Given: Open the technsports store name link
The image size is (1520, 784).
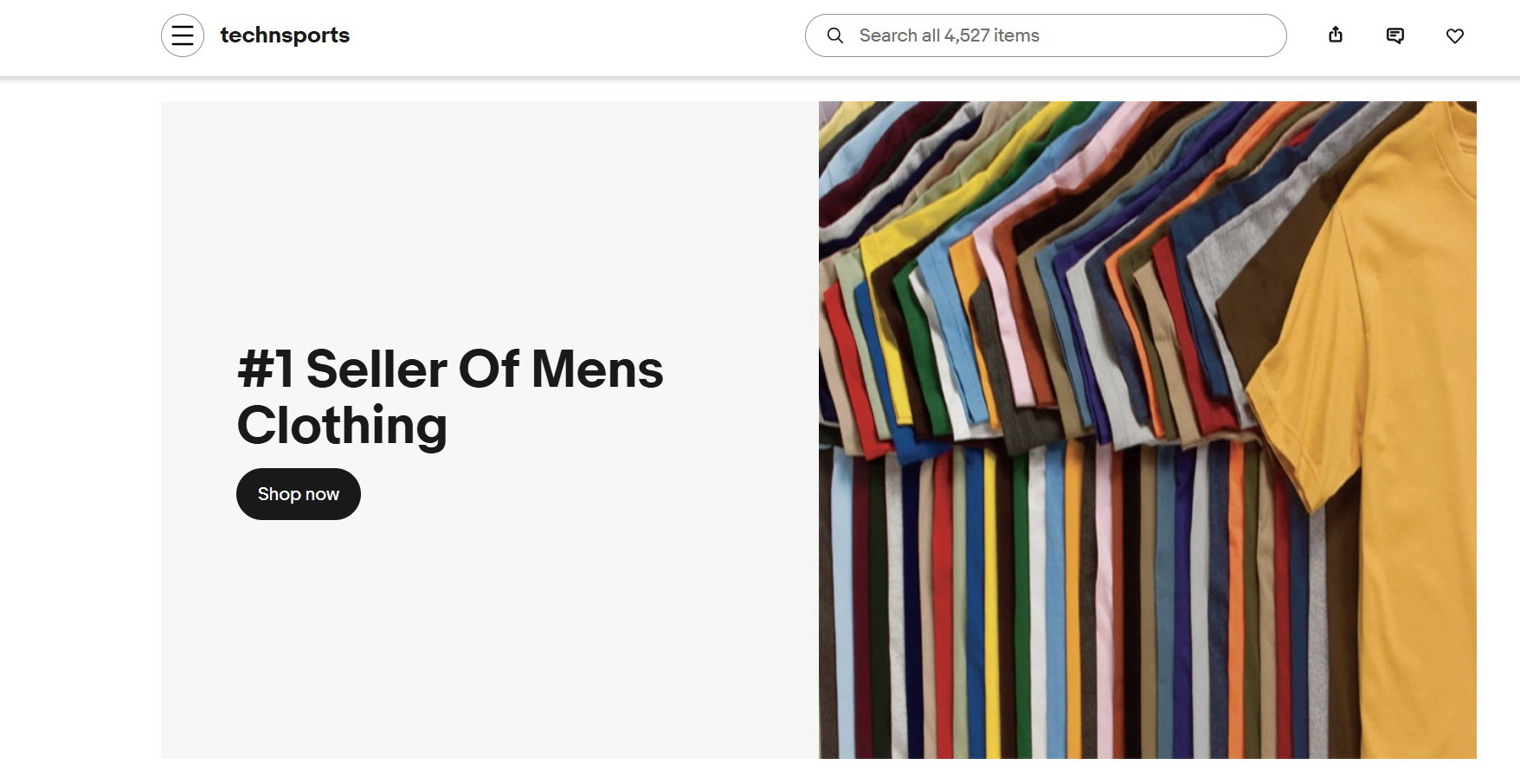Looking at the screenshot, I should (x=285, y=35).
